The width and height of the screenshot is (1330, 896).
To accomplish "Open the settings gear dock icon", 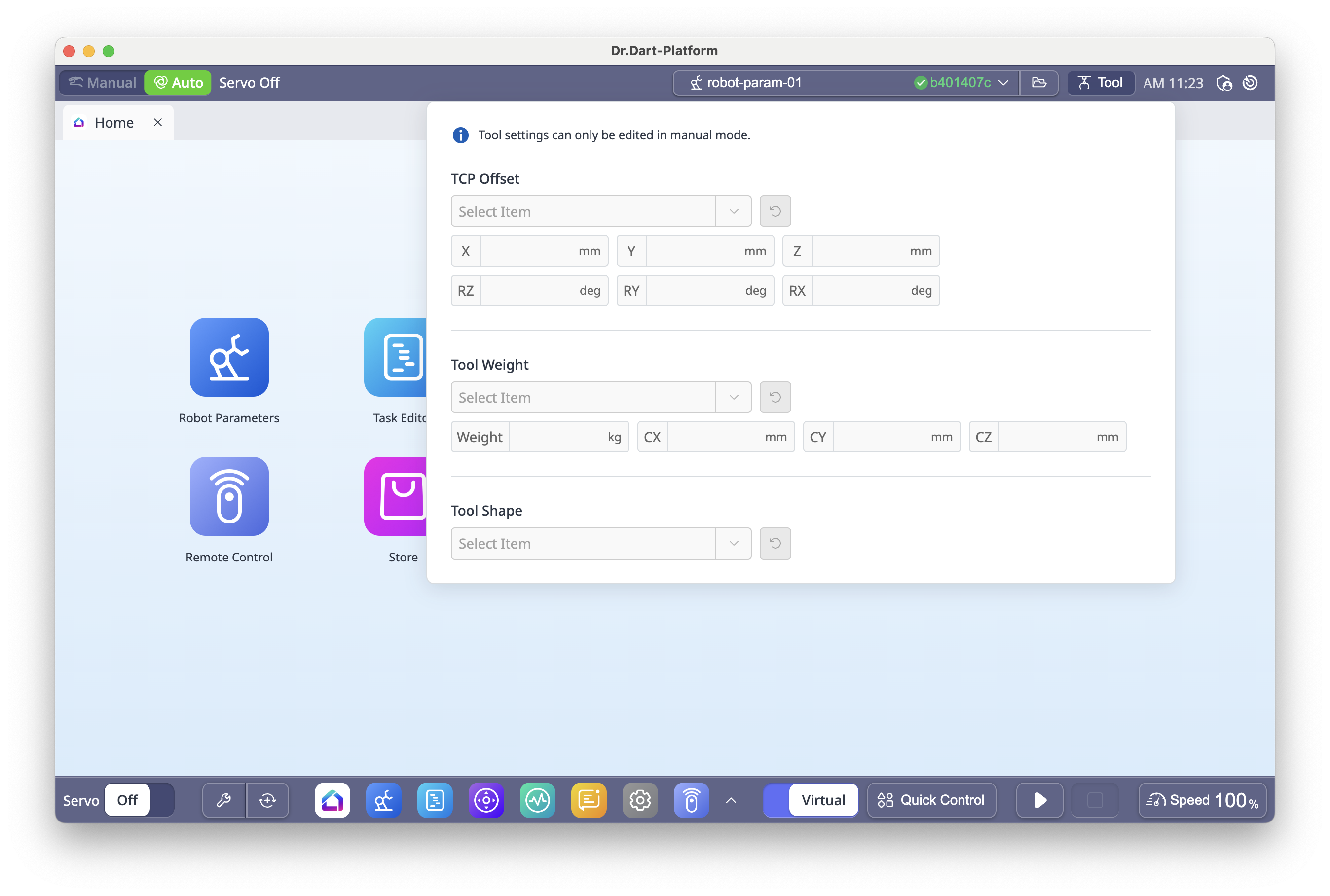I will tap(640, 800).
